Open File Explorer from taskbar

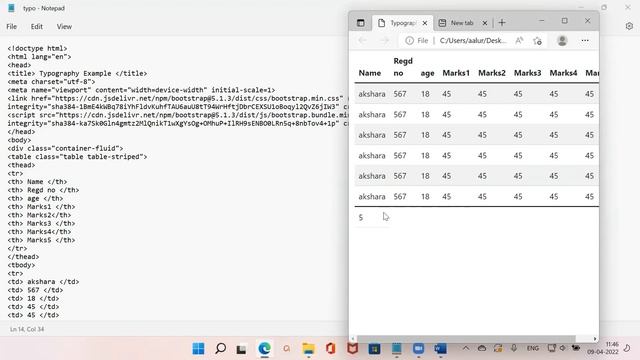(309, 349)
